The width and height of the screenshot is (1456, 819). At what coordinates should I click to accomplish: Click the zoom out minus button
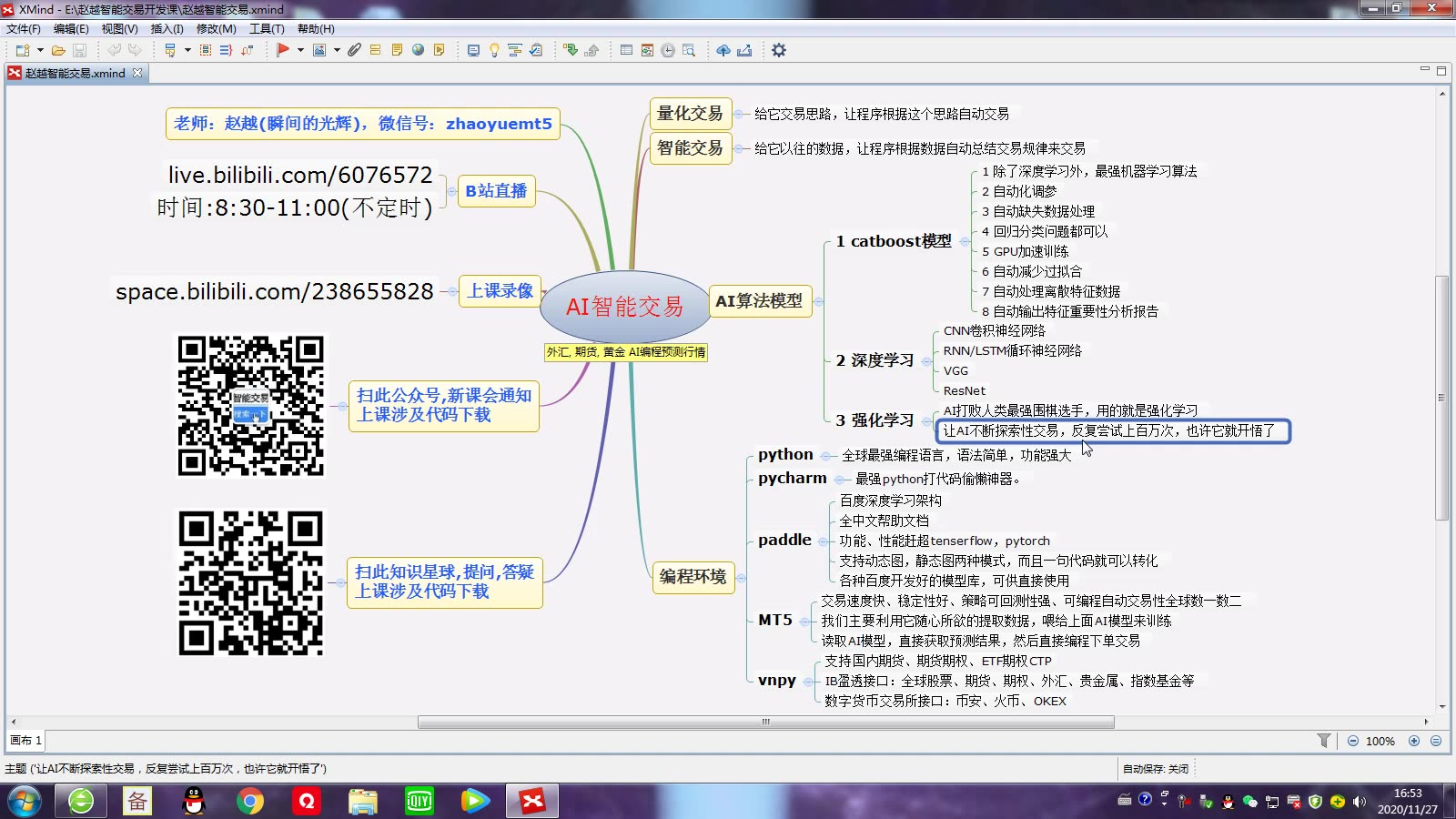coord(1353,741)
